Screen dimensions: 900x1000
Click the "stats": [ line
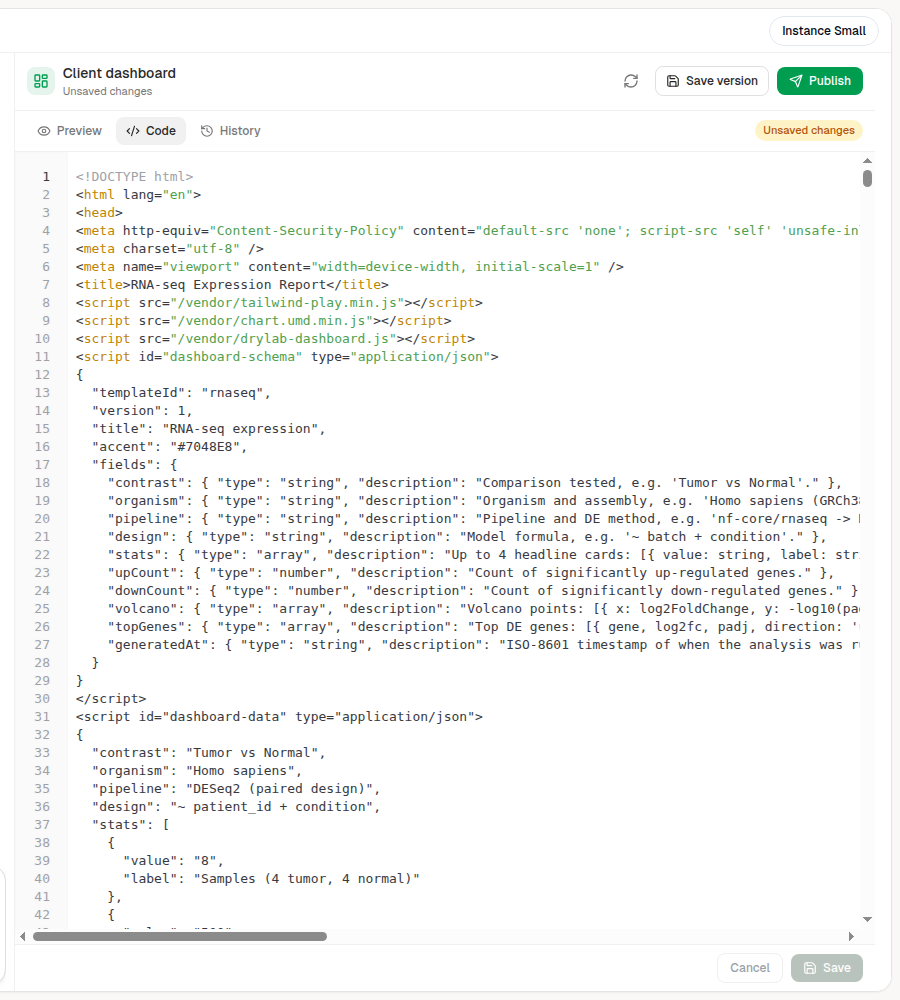[130, 825]
